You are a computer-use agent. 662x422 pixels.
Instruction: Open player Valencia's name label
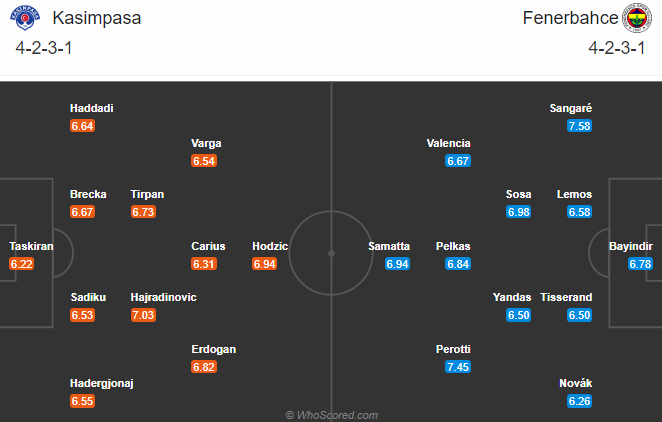click(x=448, y=143)
